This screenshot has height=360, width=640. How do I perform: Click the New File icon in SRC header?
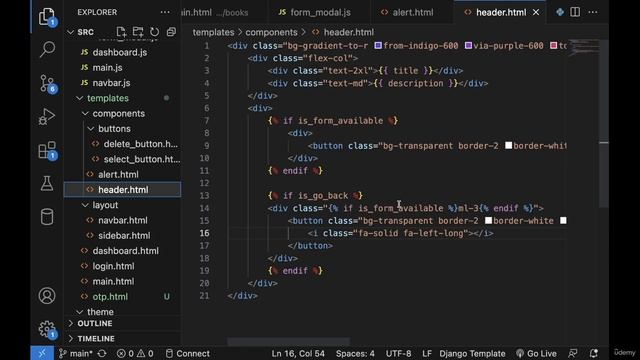click(121, 32)
